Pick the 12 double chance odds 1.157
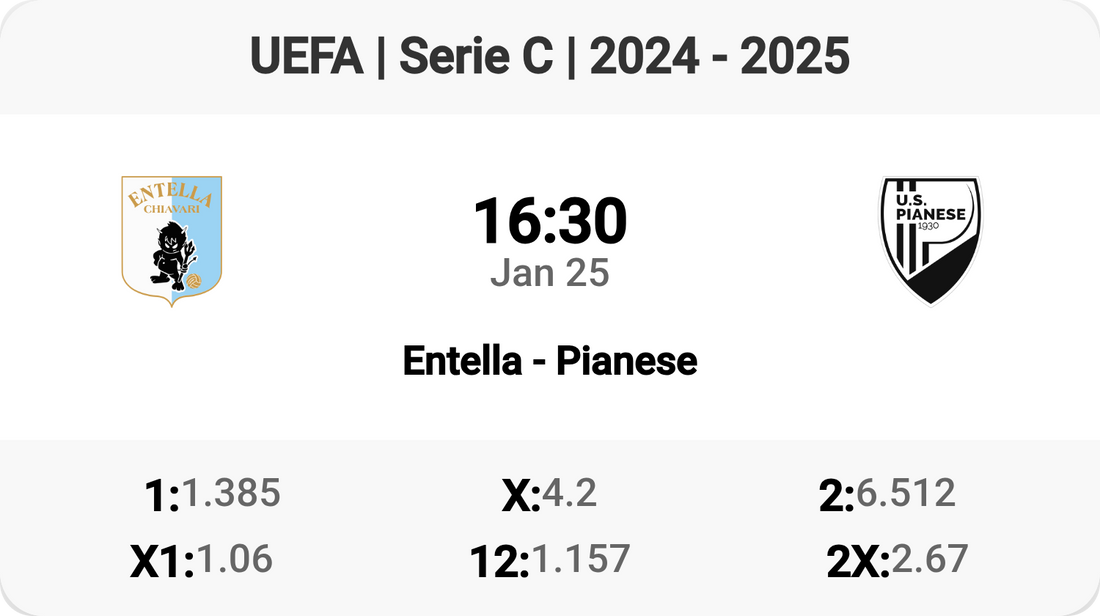1100x616 pixels. pyautogui.click(x=580, y=559)
